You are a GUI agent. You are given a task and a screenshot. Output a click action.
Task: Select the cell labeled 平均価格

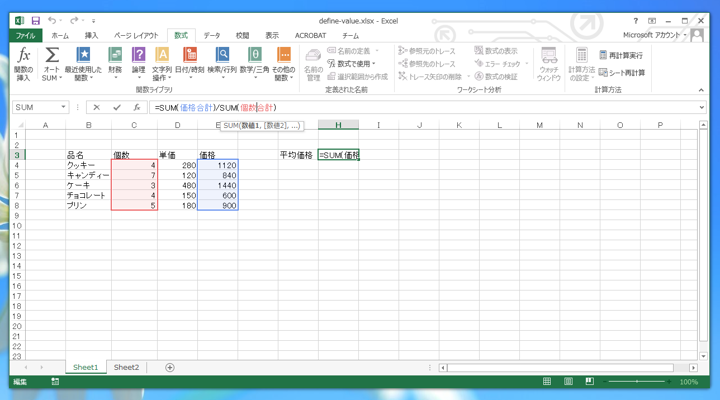click(x=298, y=155)
